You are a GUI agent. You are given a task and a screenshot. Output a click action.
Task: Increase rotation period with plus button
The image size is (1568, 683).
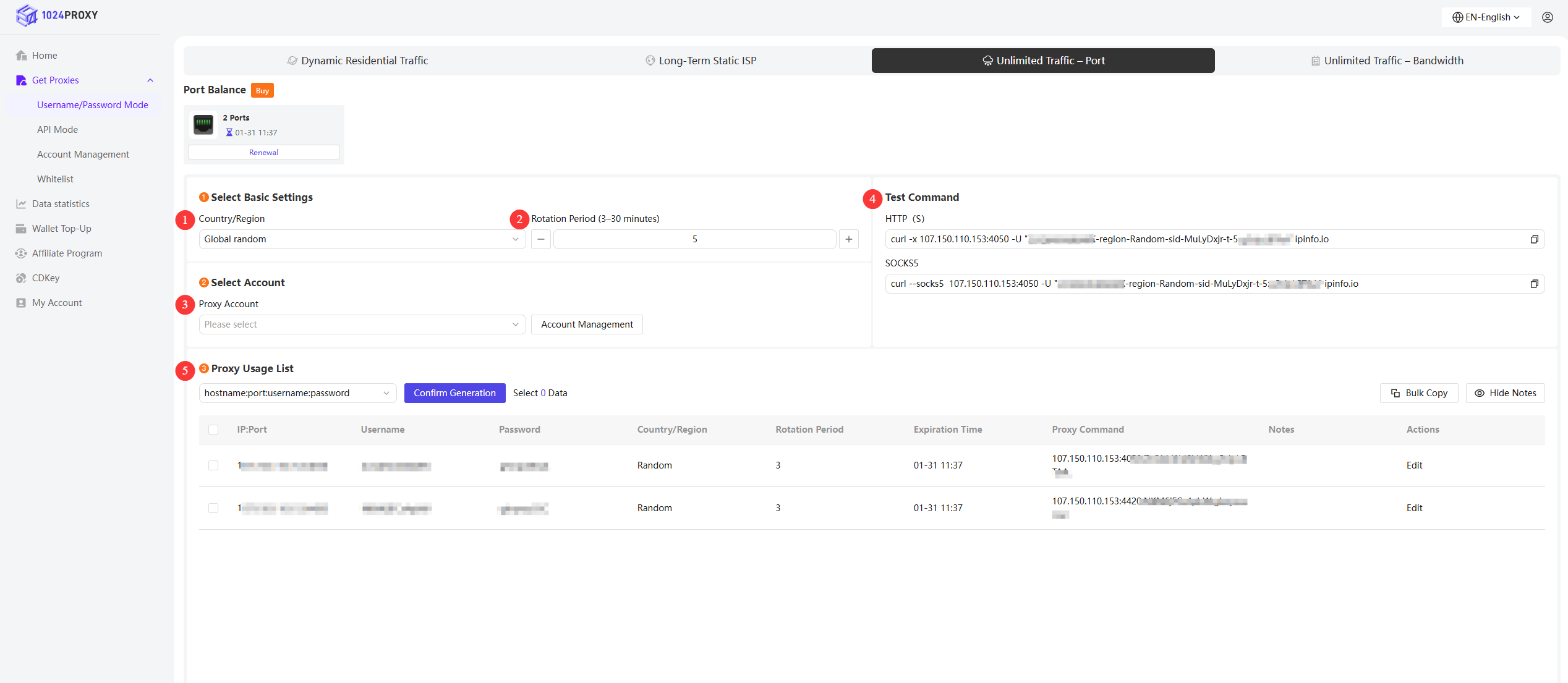point(848,239)
